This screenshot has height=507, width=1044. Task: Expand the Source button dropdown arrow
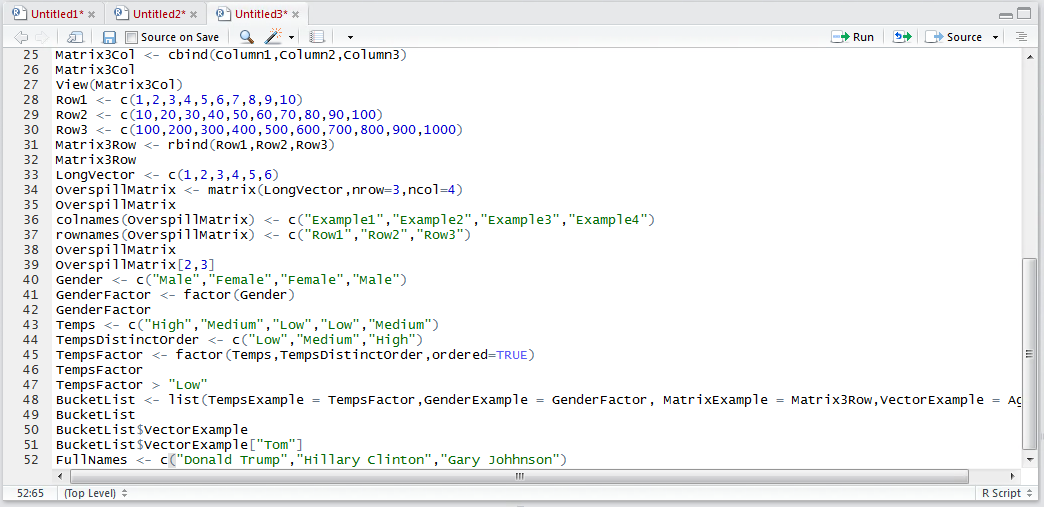tap(995, 38)
